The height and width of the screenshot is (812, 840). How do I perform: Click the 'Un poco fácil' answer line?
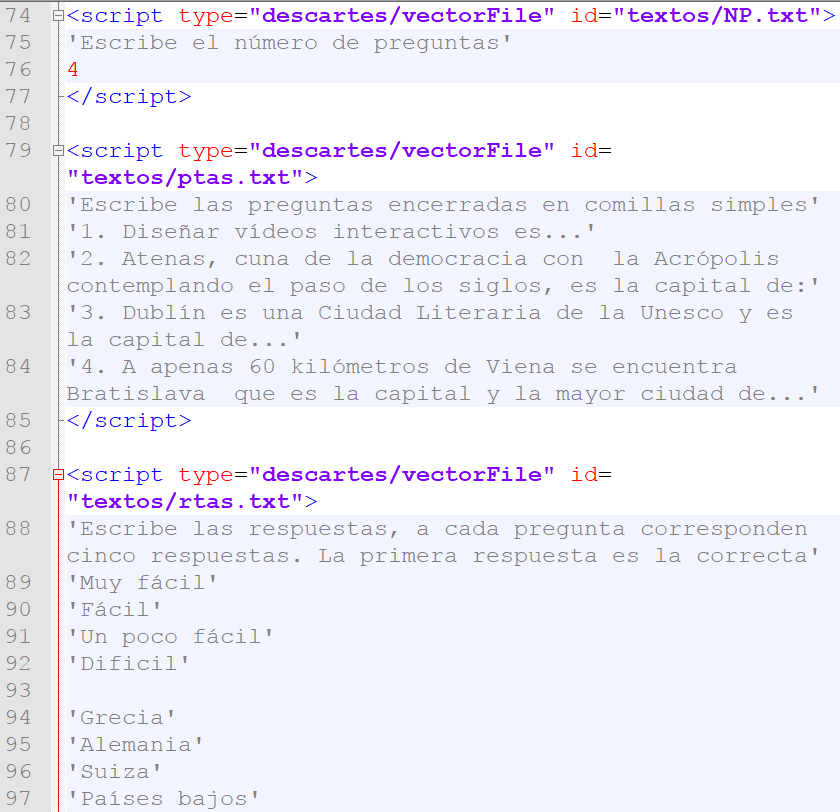tap(170, 637)
